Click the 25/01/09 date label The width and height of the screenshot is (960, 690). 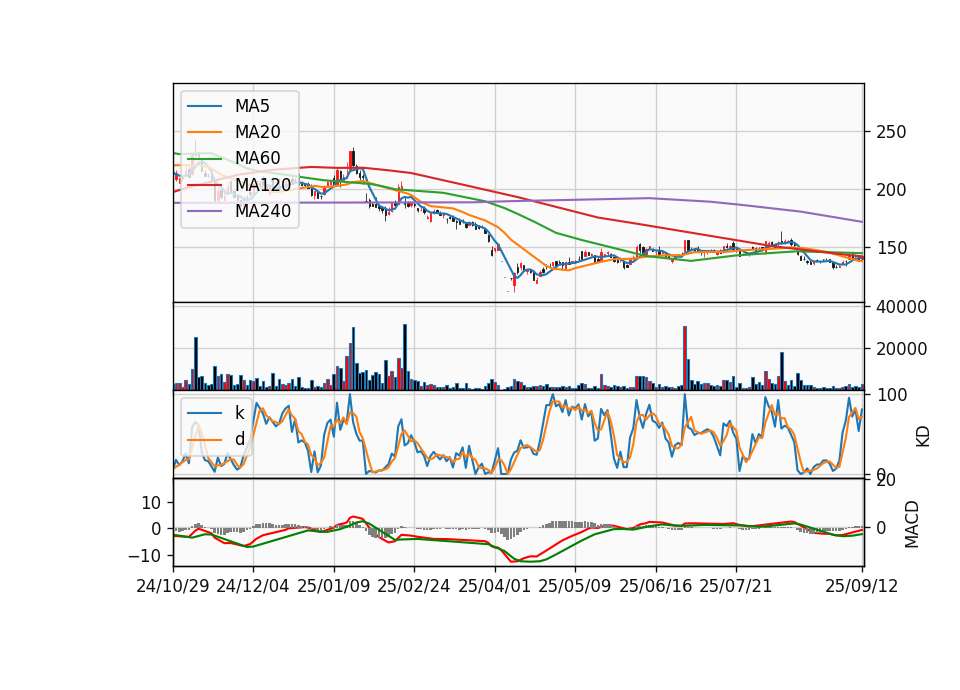pyautogui.click(x=334, y=586)
